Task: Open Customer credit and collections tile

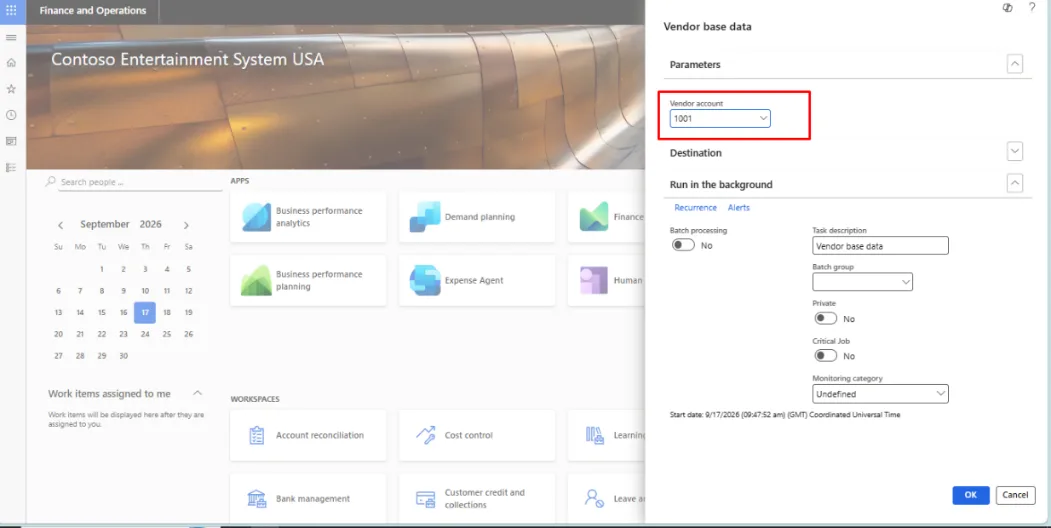Action: [x=477, y=499]
